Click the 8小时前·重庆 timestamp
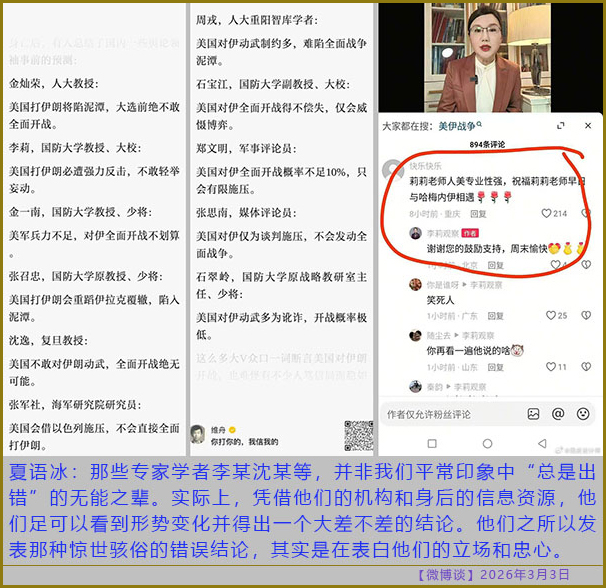Image resolution: width=606 pixels, height=588 pixels. click(435, 214)
